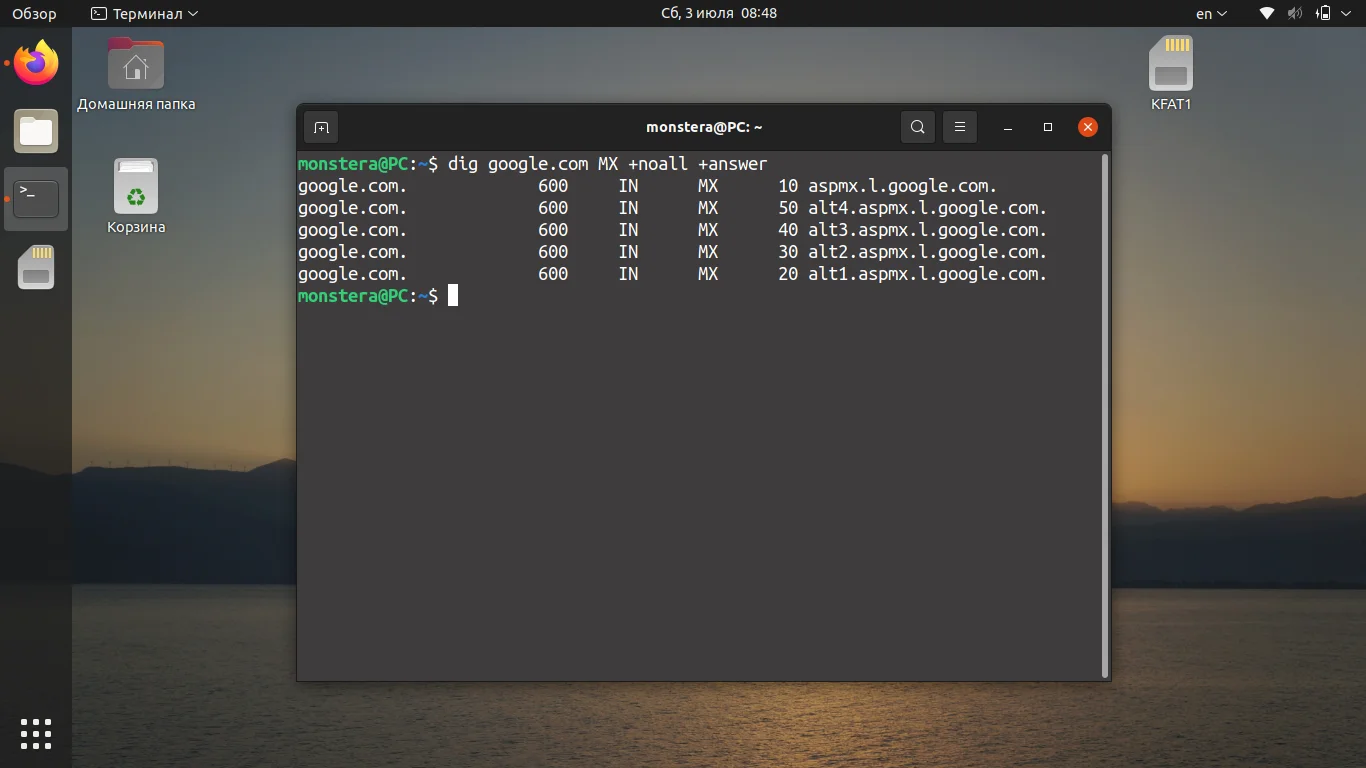Open a new terminal tab
Viewport: 1366px width, 768px height.
(320, 127)
